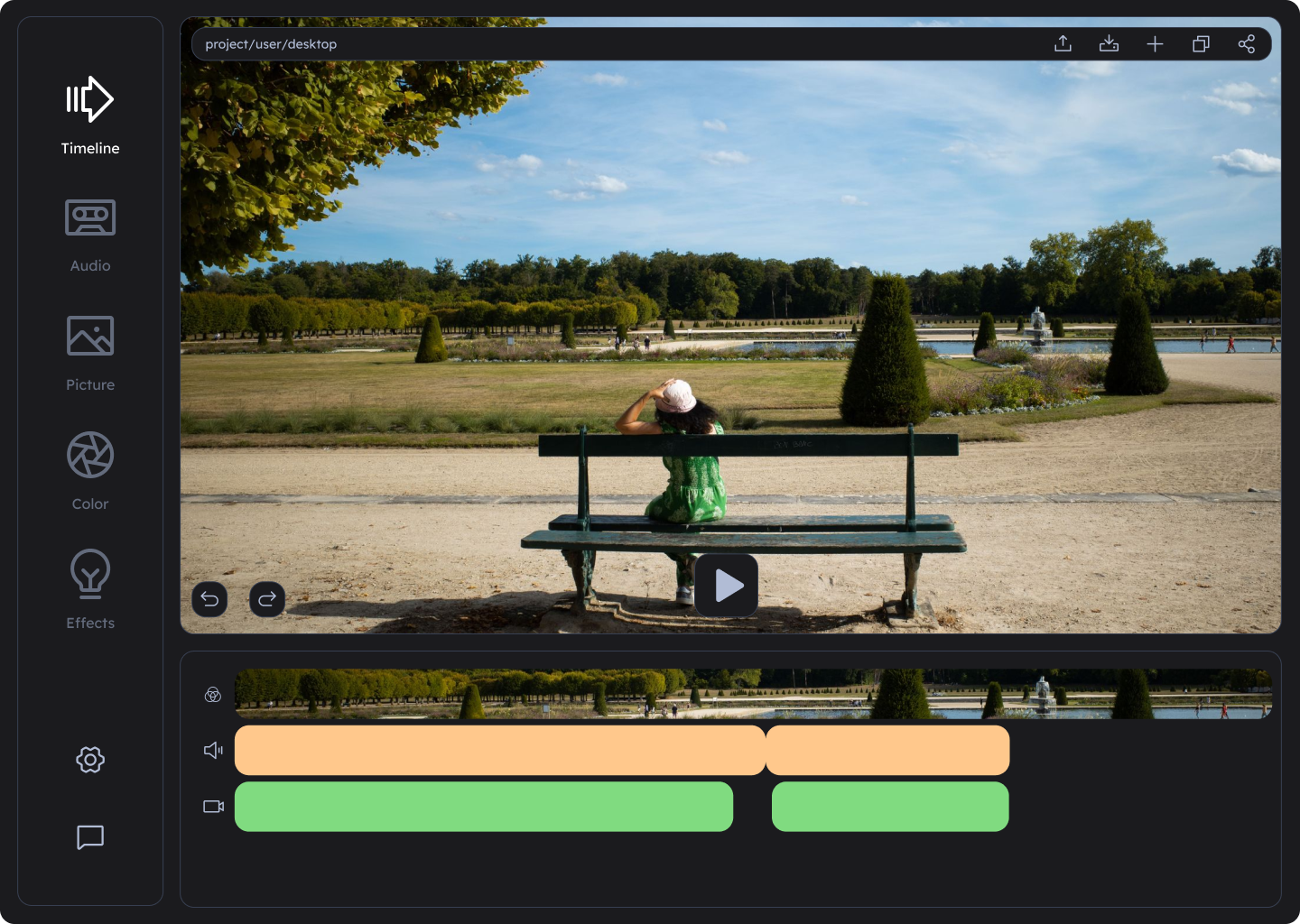Image resolution: width=1300 pixels, height=924 pixels.
Task: Click the duplicate windows icon
Action: [1201, 43]
